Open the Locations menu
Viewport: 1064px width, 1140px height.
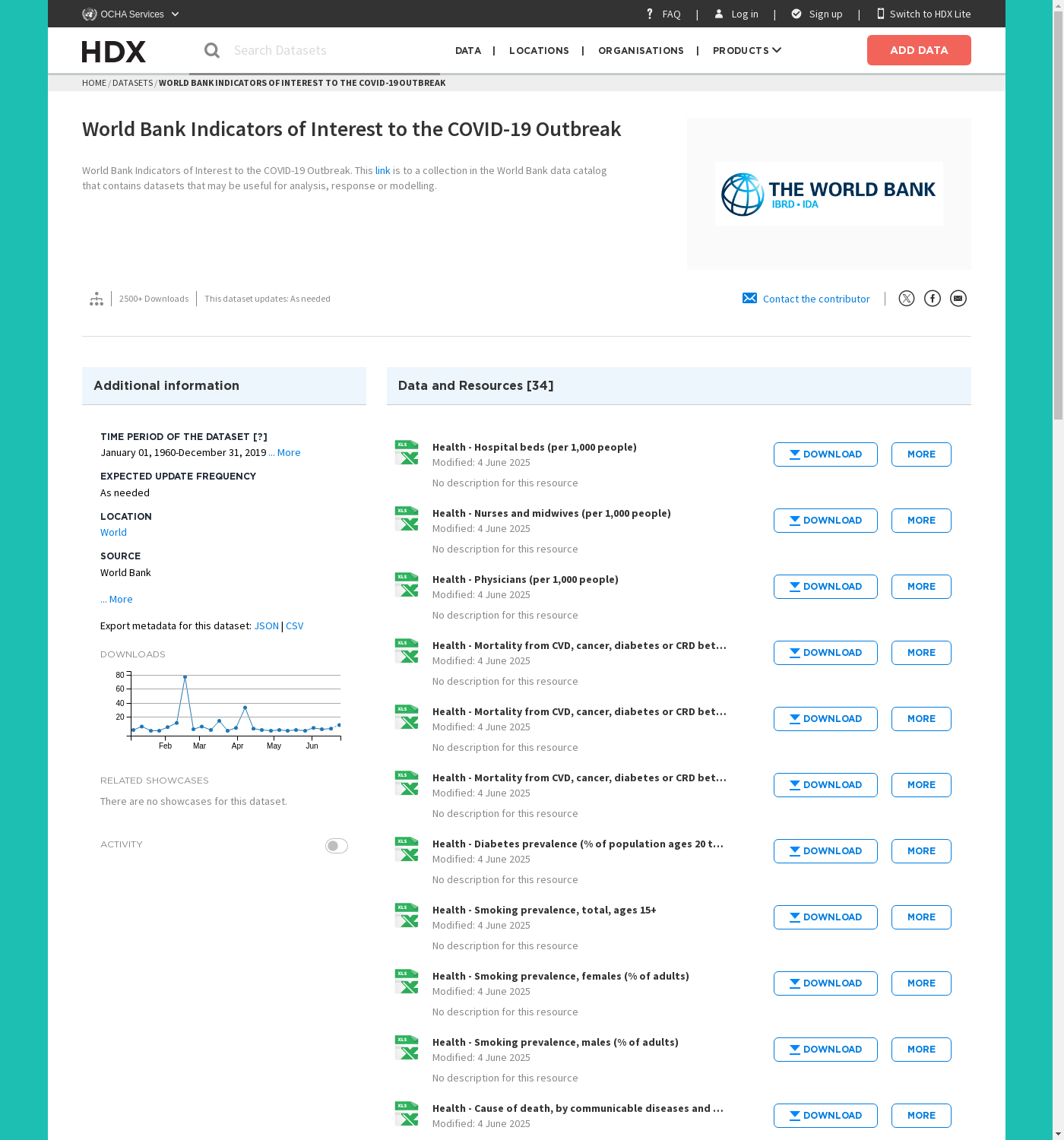[539, 50]
